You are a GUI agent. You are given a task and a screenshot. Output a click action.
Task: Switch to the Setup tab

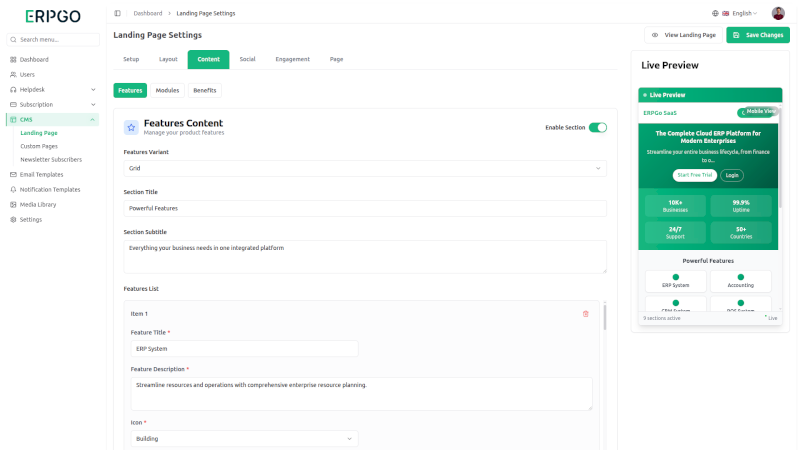pos(131,59)
